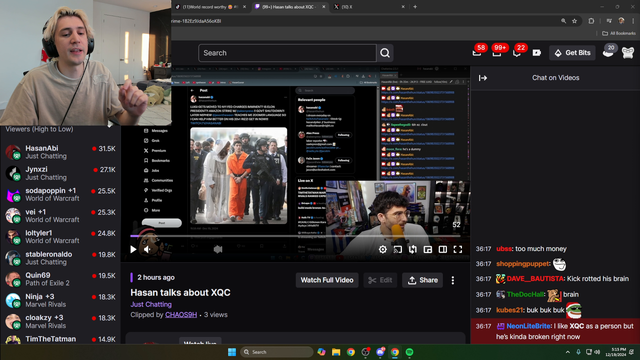Open notifications with 99+ badge
640x360 pixels.
point(497,53)
